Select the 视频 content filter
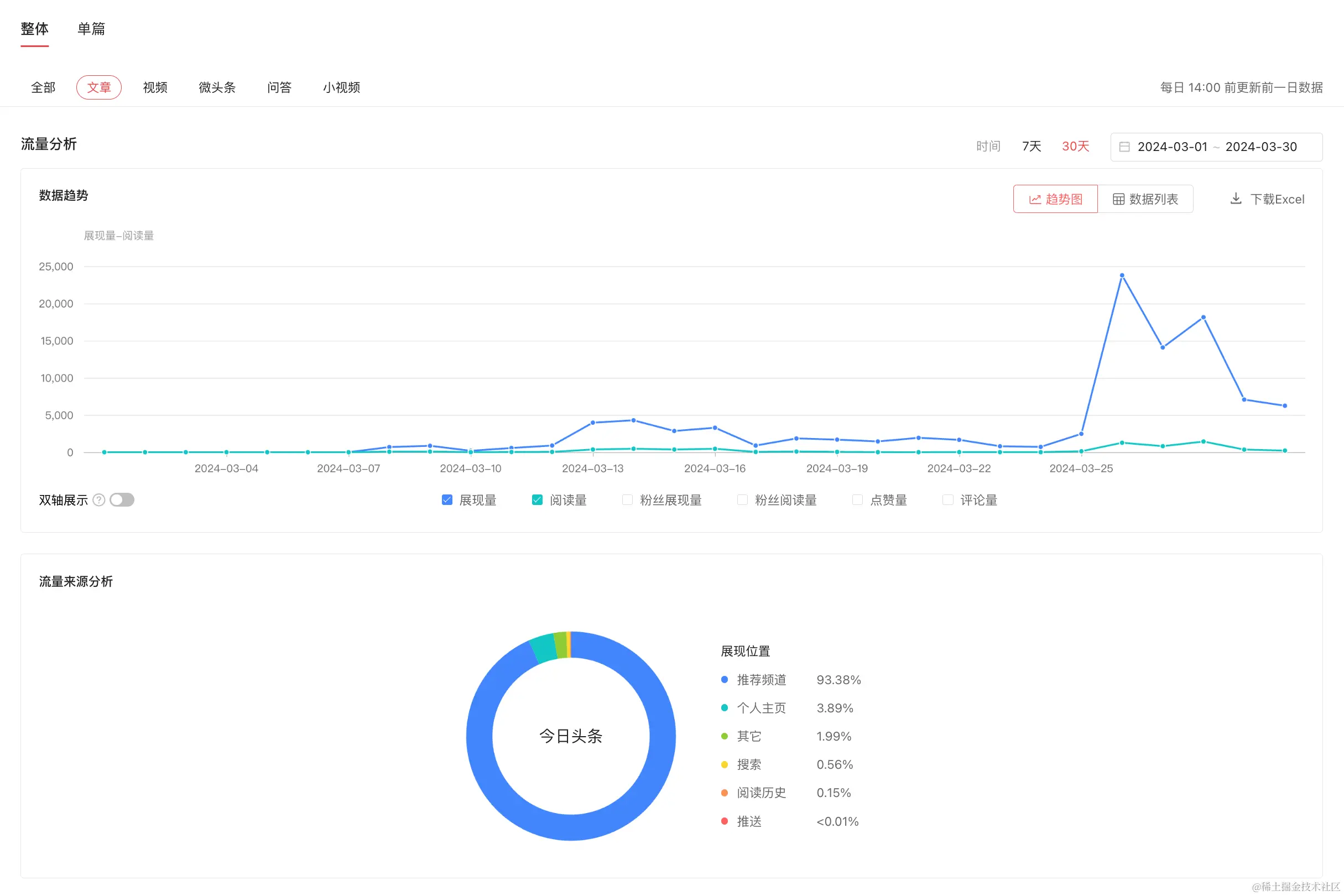The image size is (1344, 896). pyautogui.click(x=155, y=87)
